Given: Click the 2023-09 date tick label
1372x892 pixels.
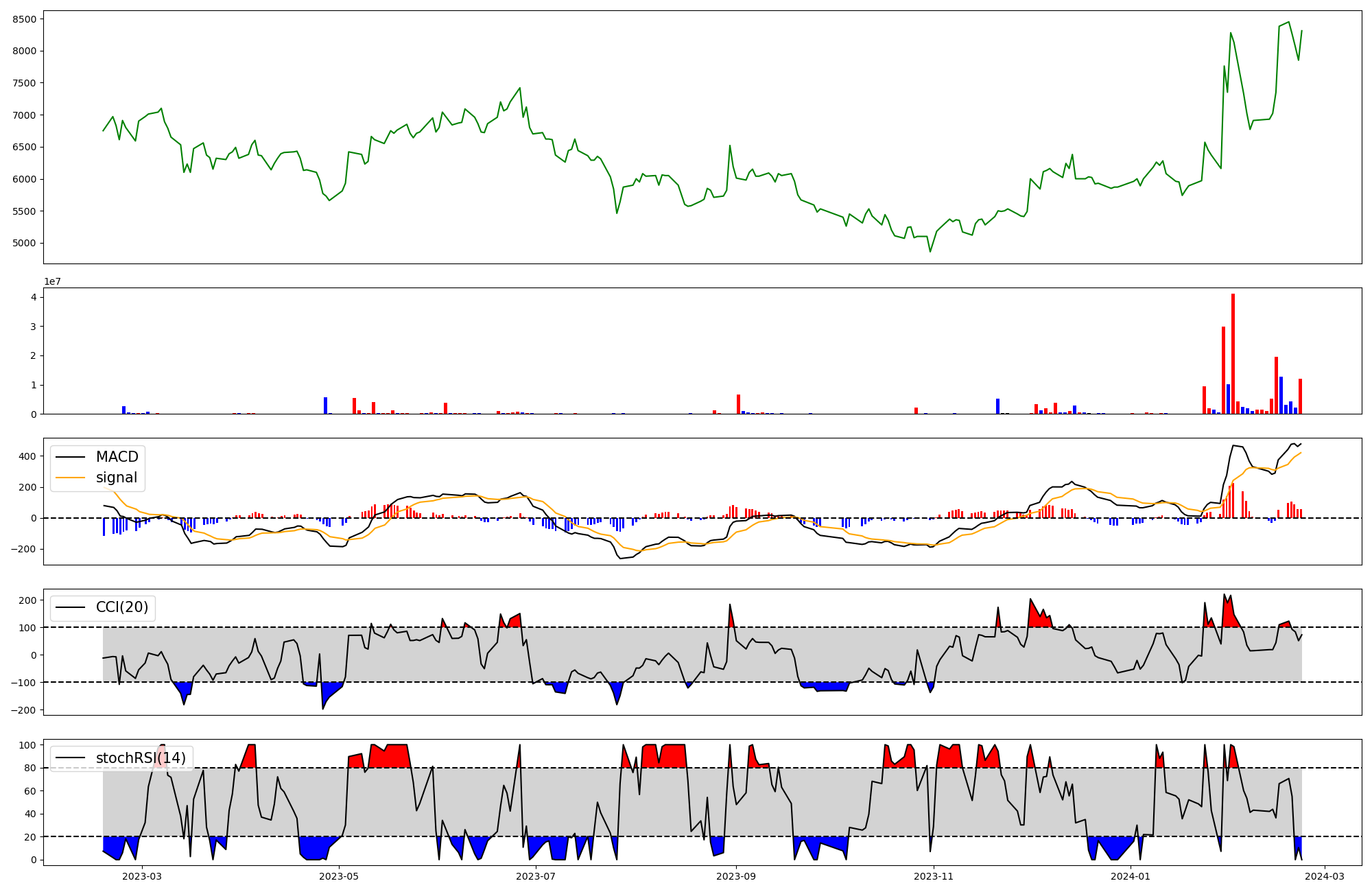Looking at the screenshot, I should pos(736,876).
